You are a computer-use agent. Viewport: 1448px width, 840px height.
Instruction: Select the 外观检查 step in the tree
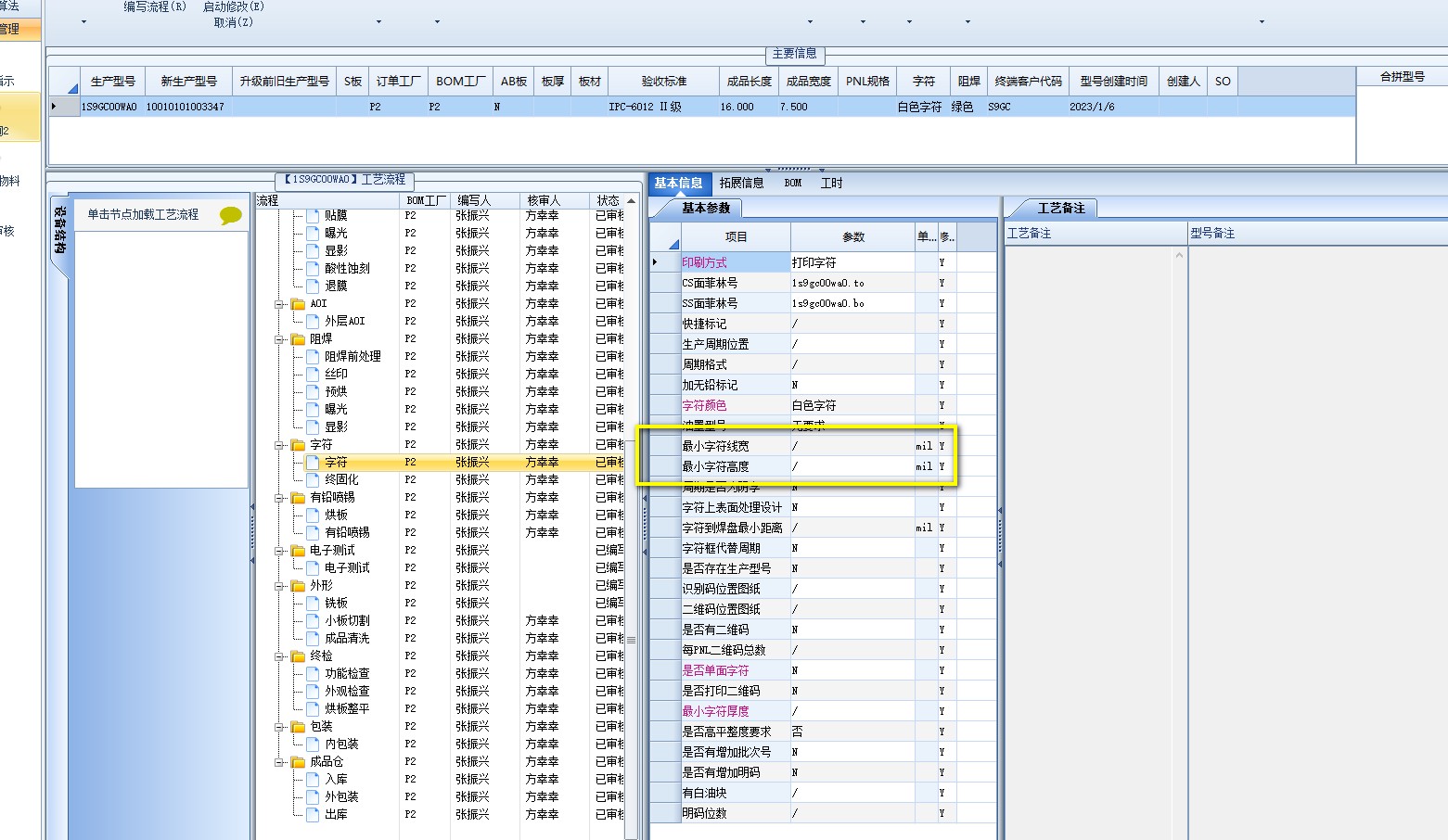click(347, 691)
